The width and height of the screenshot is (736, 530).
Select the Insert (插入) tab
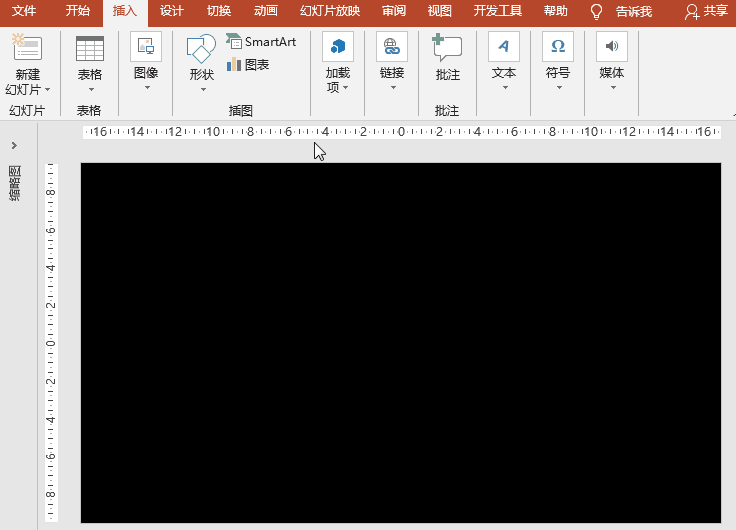[125, 12]
